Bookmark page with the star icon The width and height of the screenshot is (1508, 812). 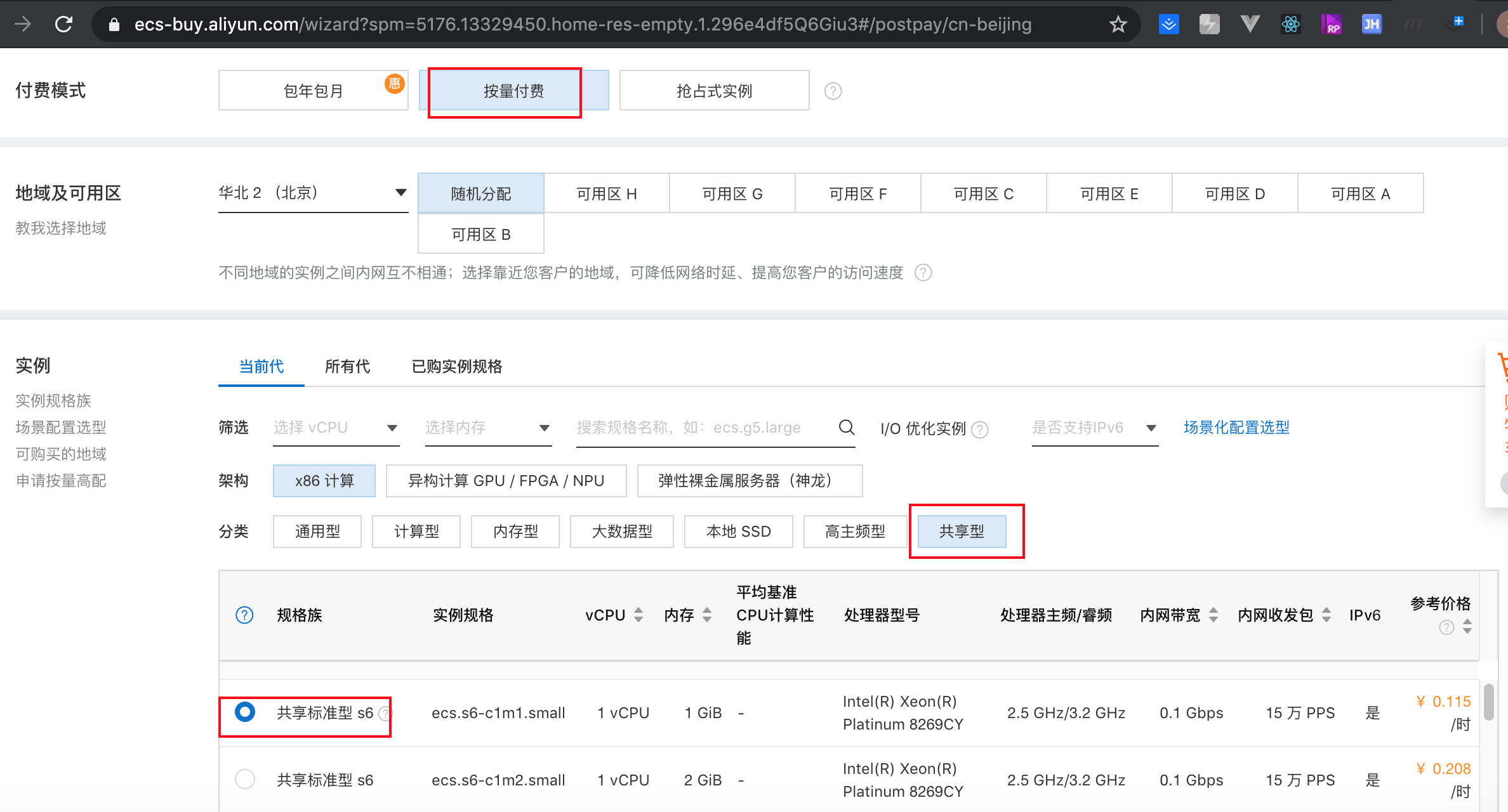(x=1118, y=25)
